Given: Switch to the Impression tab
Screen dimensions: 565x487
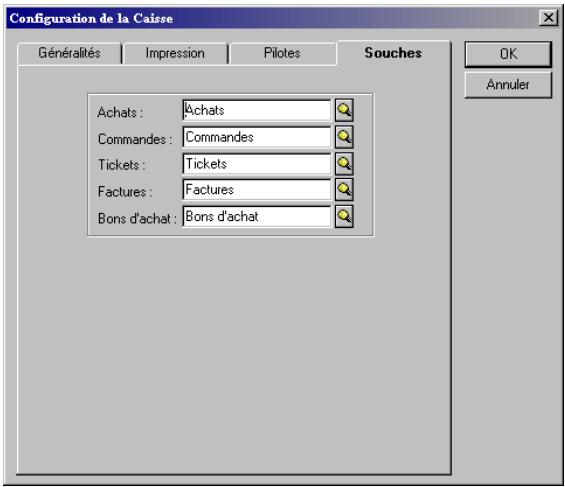Looking at the screenshot, I should point(175,53).
